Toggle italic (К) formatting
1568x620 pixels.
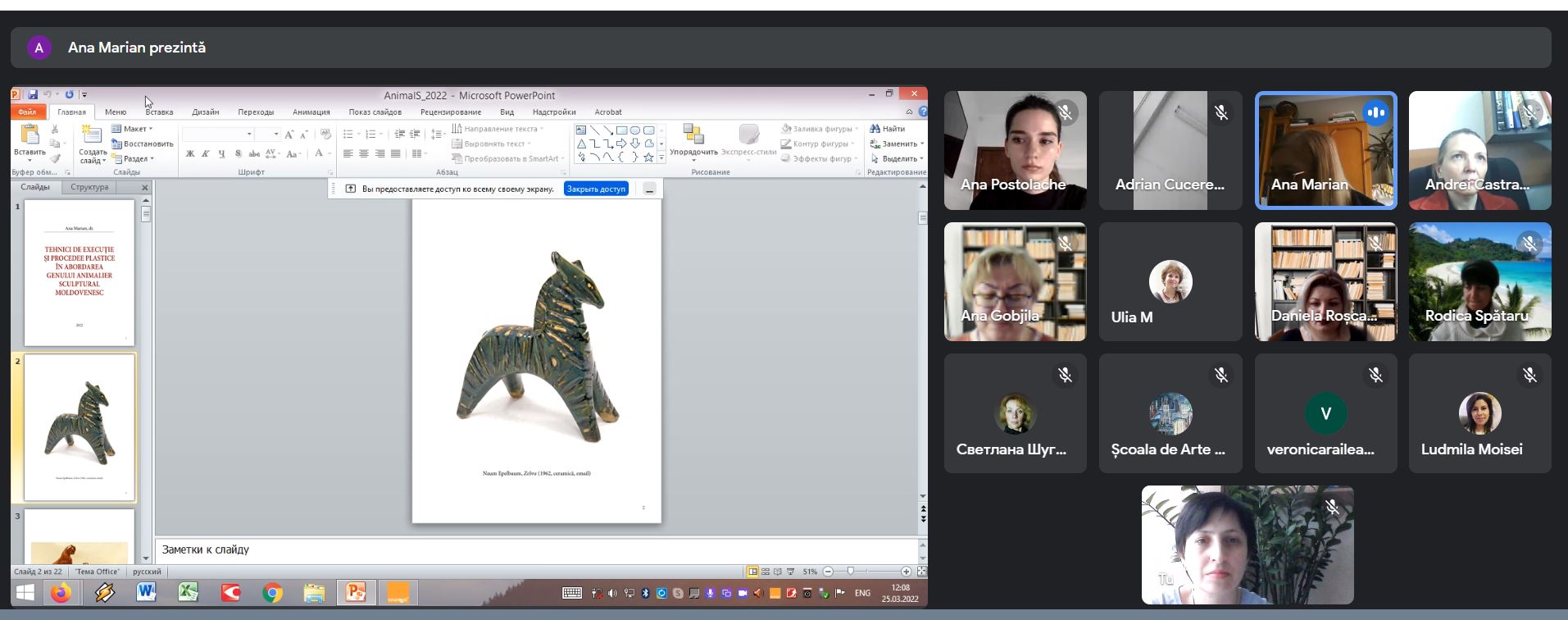click(206, 154)
